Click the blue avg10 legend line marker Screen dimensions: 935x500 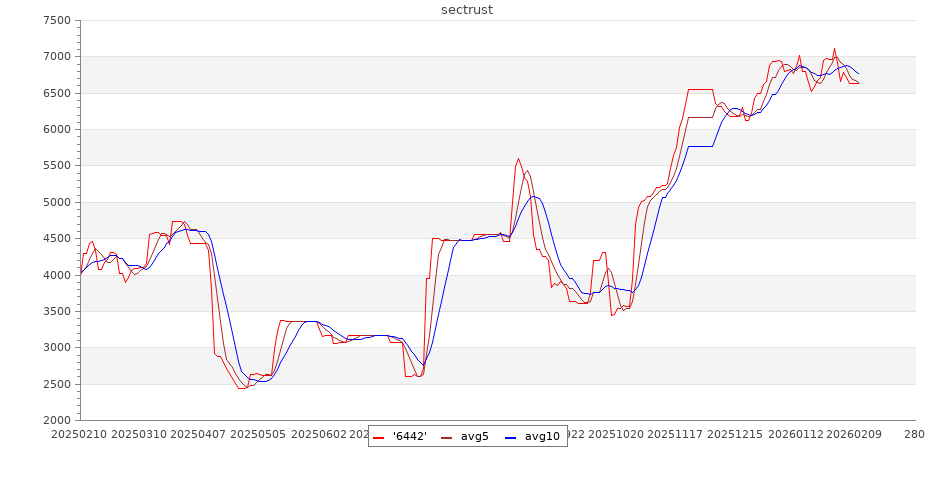point(513,436)
